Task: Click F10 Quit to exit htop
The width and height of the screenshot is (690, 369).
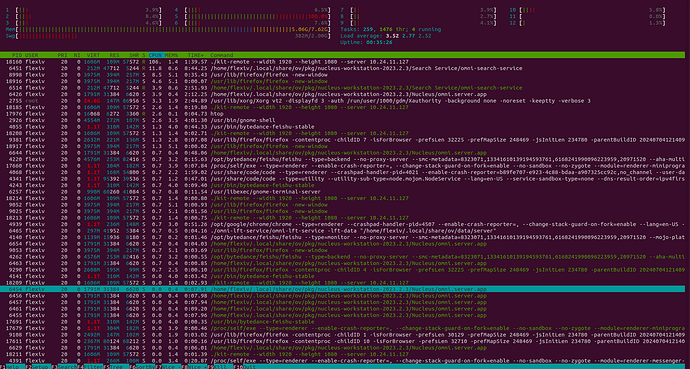Action: tap(245, 366)
